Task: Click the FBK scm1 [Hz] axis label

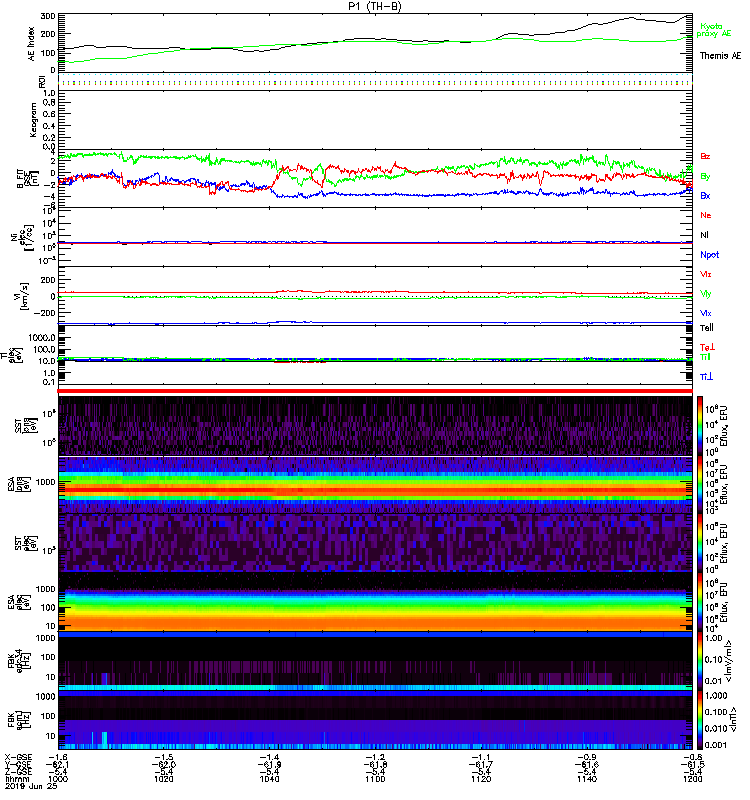Action: [19, 719]
